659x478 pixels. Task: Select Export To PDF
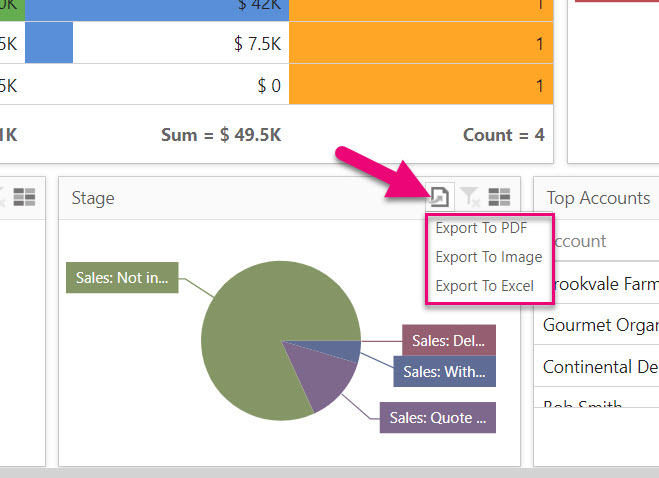click(x=481, y=228)
